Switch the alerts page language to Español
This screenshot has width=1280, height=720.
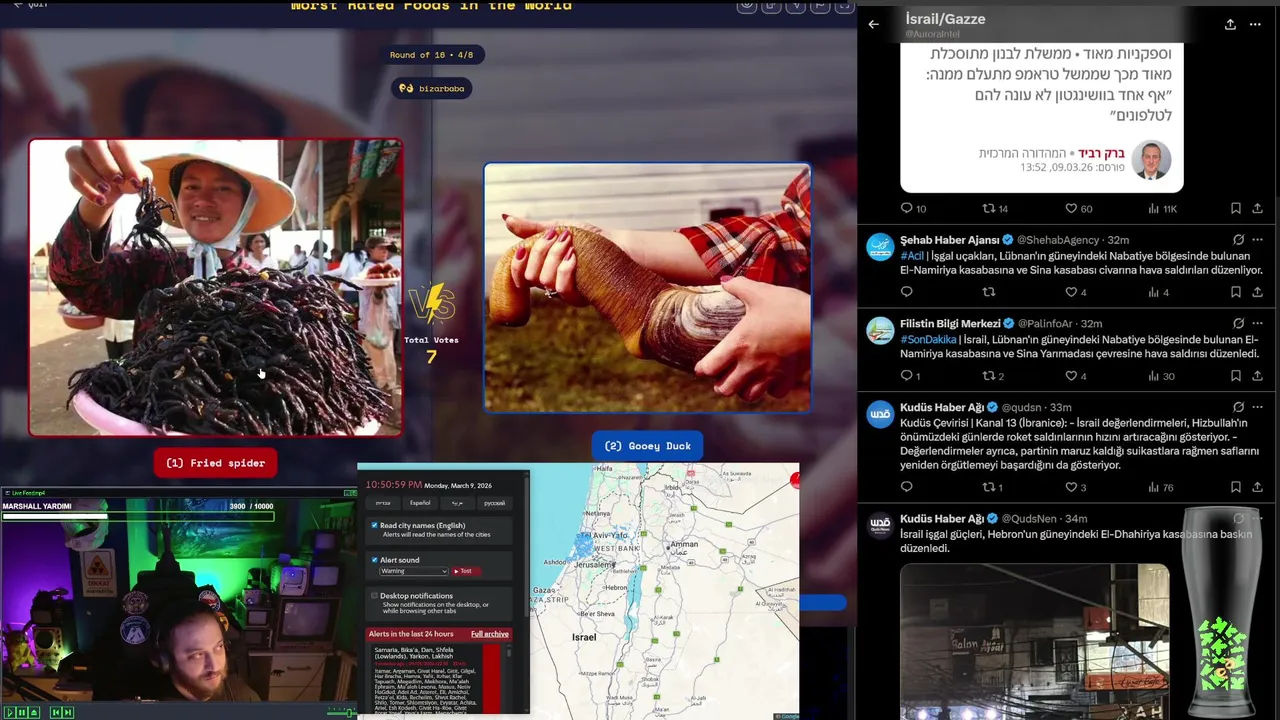coord(420,503)
